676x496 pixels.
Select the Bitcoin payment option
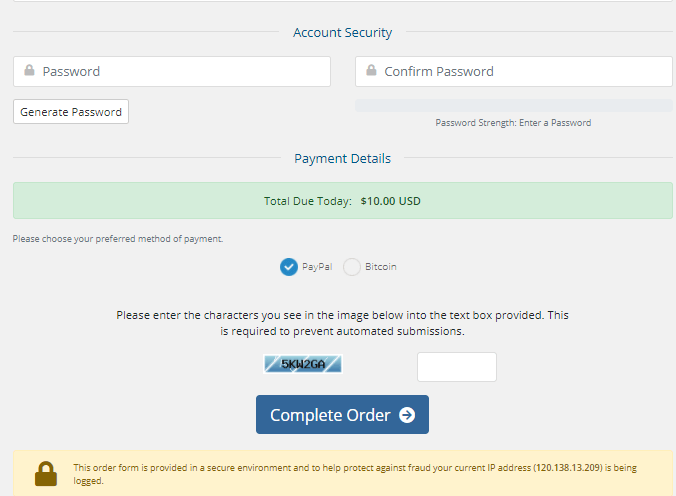(x=352, y=267)
